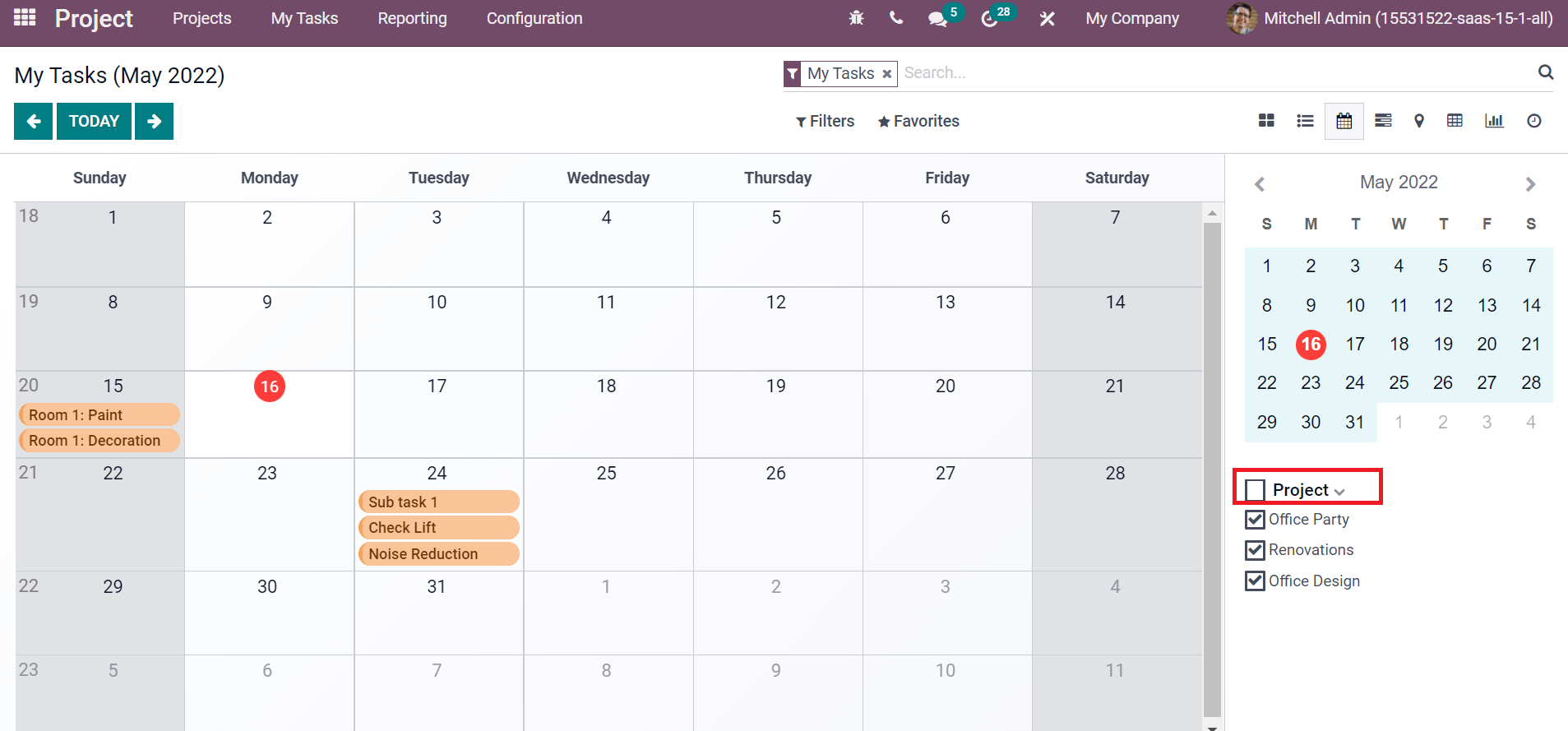Open the Noise Reduction task
Image resolution: width=1568 pixels, height=731 pixels.
438,554
